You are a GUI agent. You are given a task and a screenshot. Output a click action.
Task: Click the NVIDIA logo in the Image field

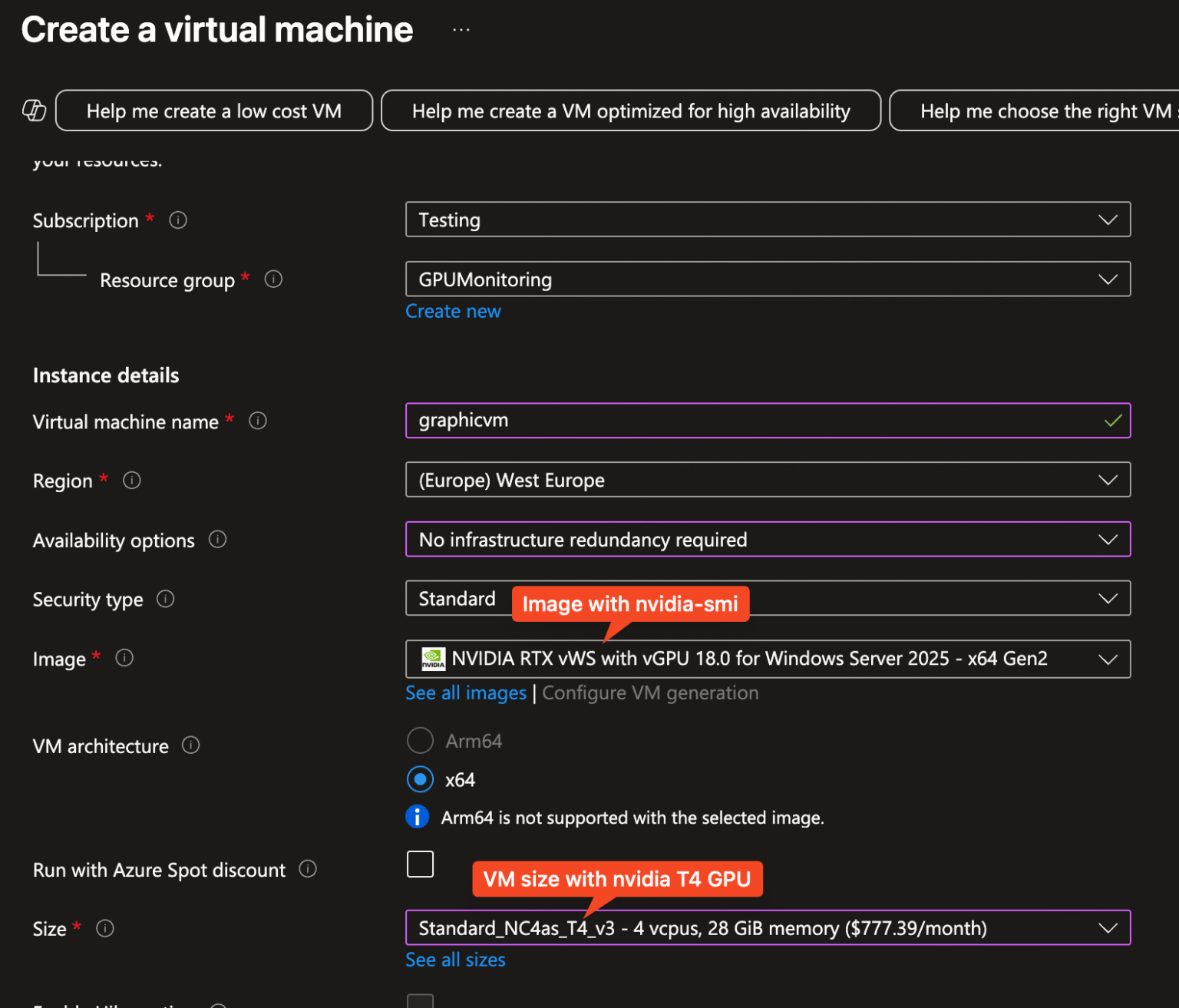[433, 658]
